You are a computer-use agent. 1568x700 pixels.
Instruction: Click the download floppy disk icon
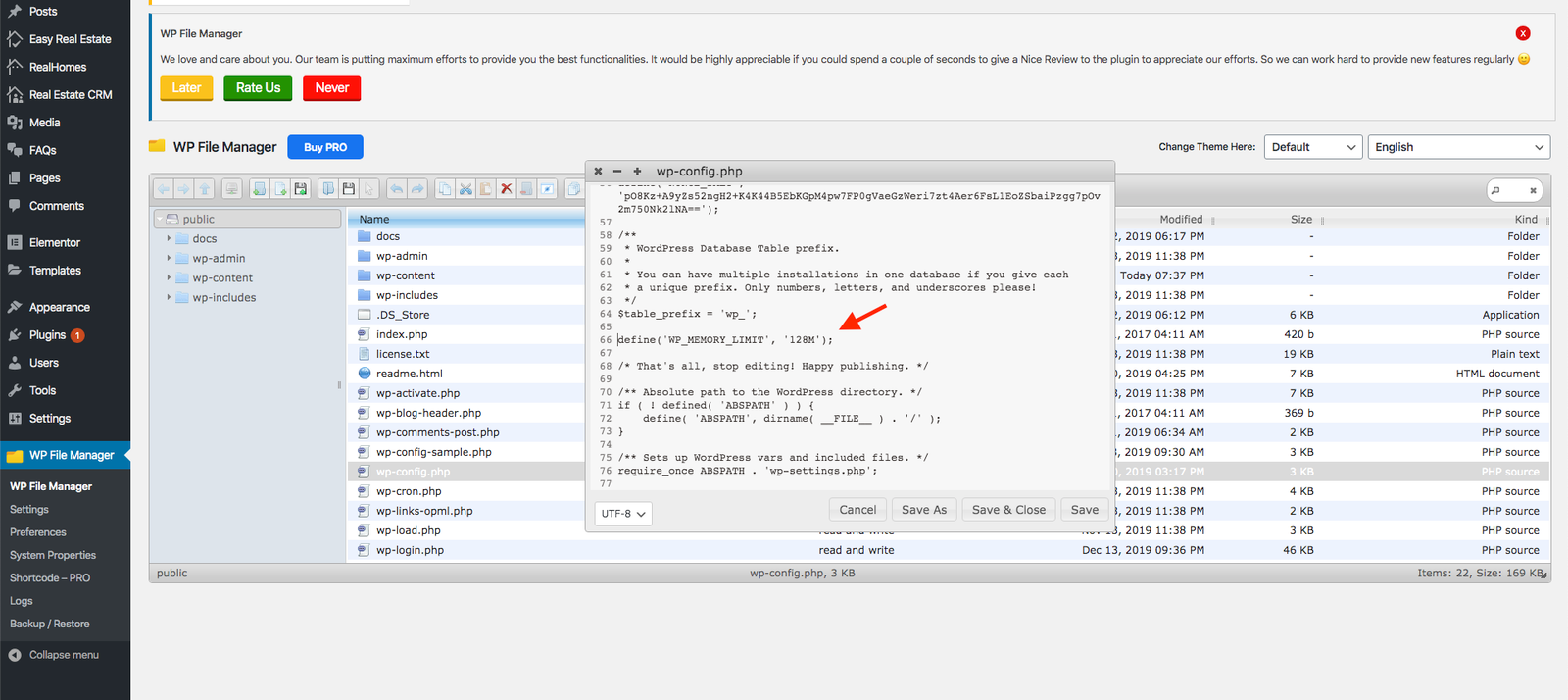(x=349, y=188)
